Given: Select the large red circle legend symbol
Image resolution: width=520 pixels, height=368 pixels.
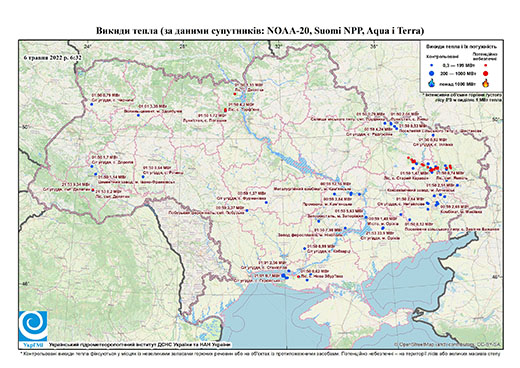Looking at the screenshot, I should tap(486, 73).
